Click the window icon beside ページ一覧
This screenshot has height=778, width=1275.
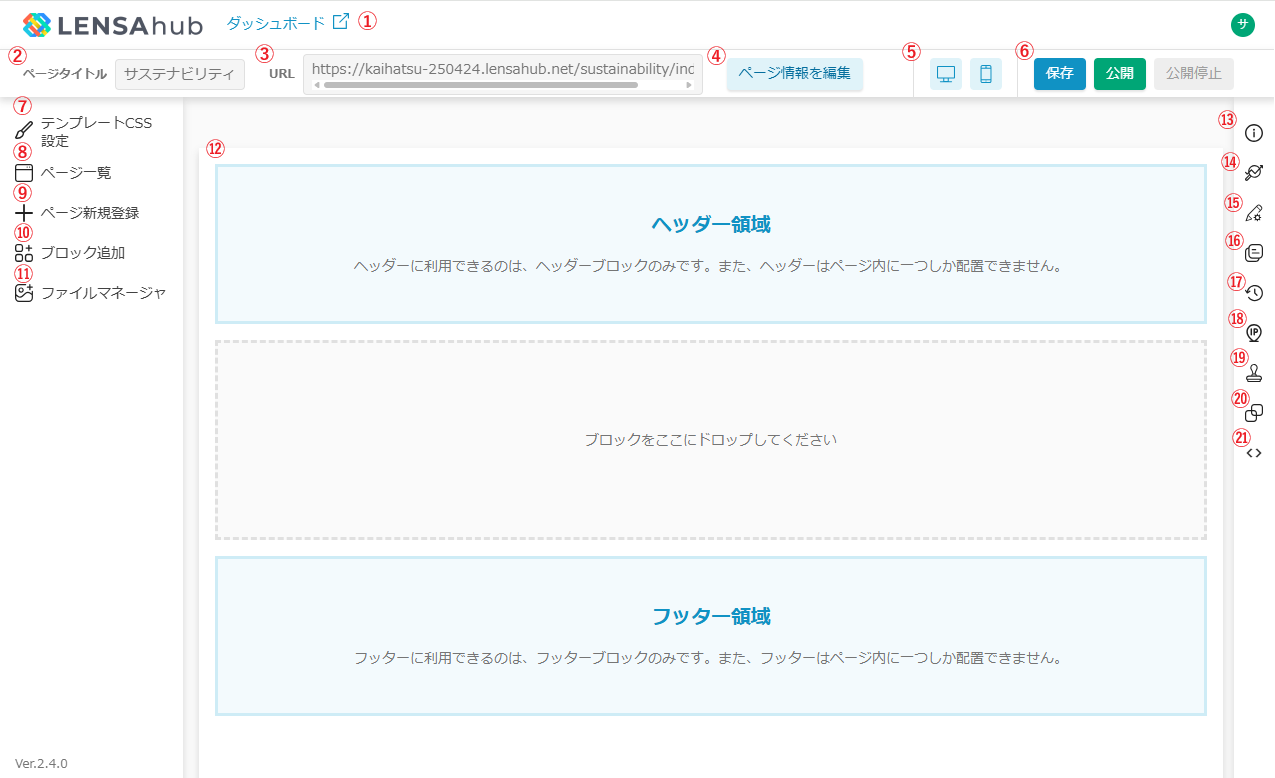pos(24,173)
